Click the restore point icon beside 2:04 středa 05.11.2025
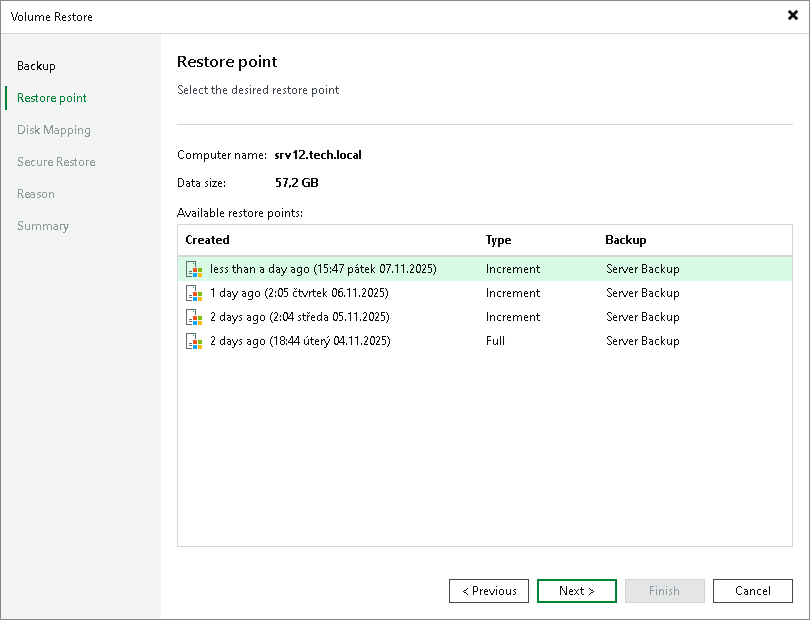Image resolution: width=810 pixels, height=620 pixels. click(193, 316)
